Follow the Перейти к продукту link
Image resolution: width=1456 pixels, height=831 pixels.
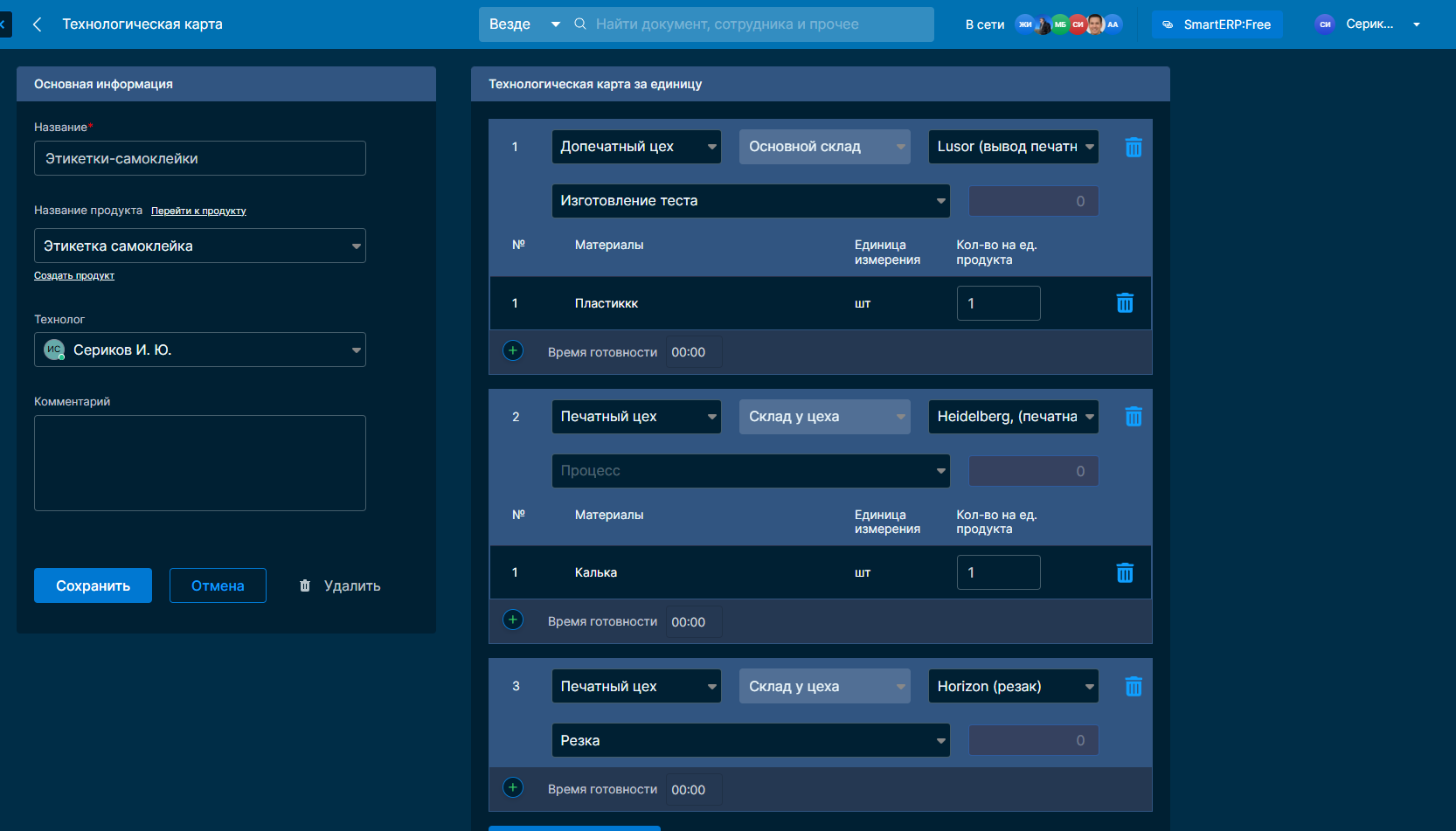[198, 211]
